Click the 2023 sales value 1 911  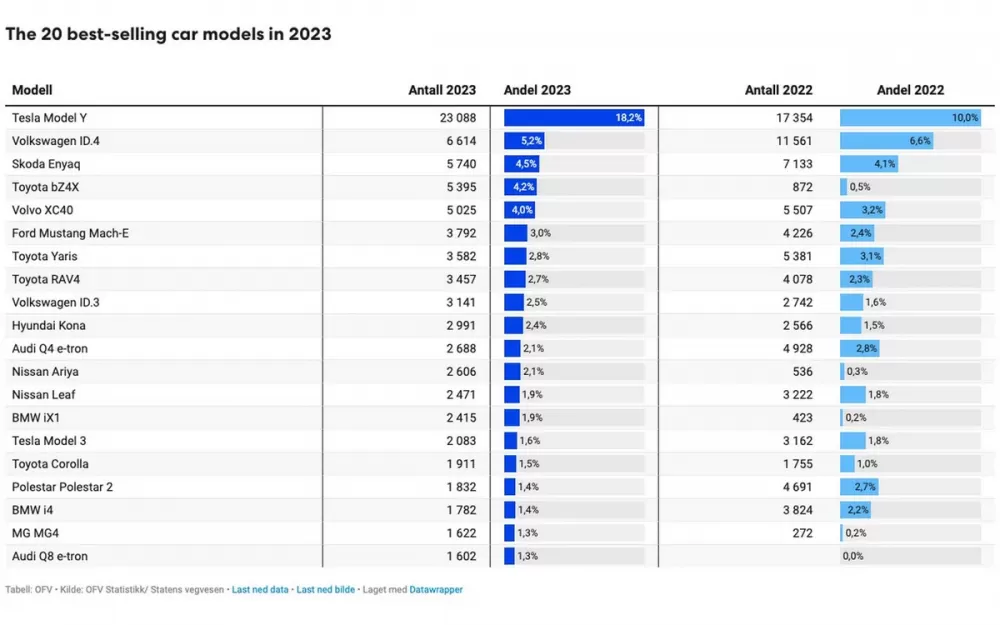pos(461,464)
